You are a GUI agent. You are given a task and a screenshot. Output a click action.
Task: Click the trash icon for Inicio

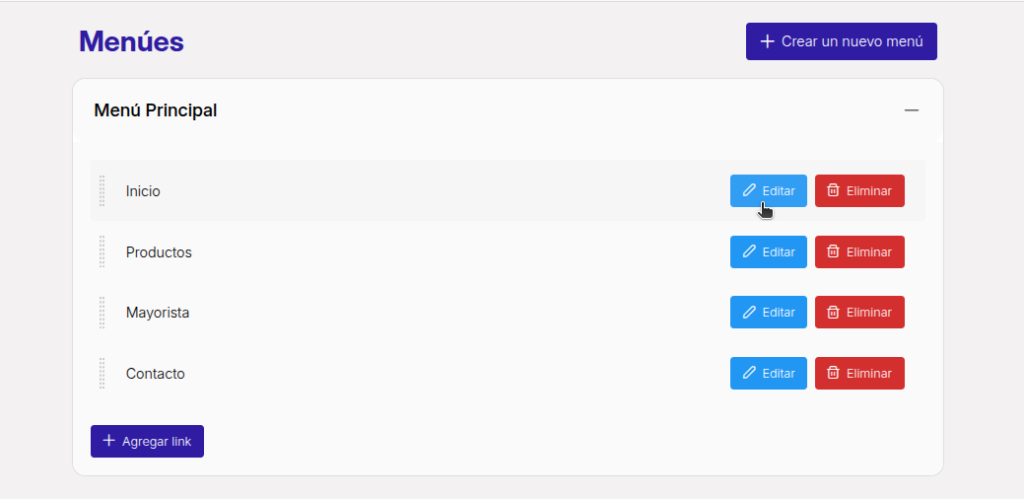pos(833,190)
